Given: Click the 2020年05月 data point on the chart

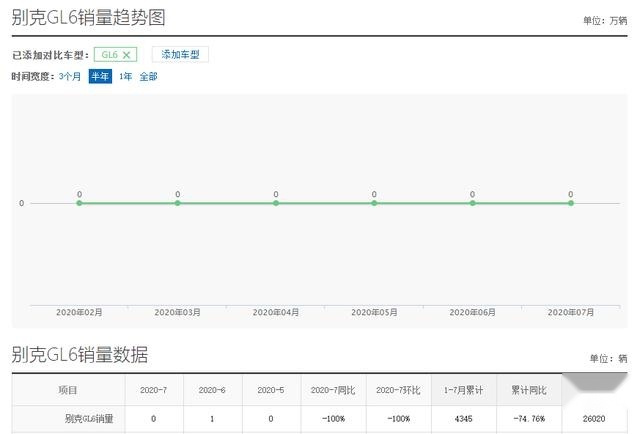Looking at the screenshot, I should tap(374, 203).
